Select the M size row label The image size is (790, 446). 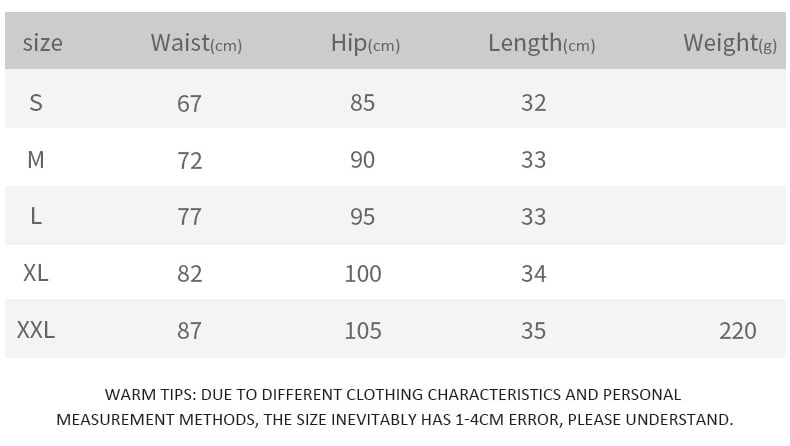point(36,159)
